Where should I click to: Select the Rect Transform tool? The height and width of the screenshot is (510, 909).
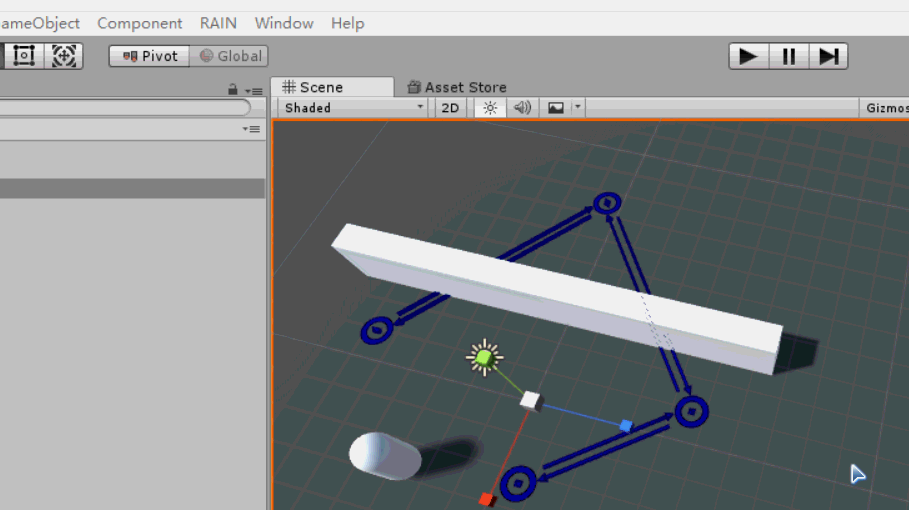tap(24, 56)
